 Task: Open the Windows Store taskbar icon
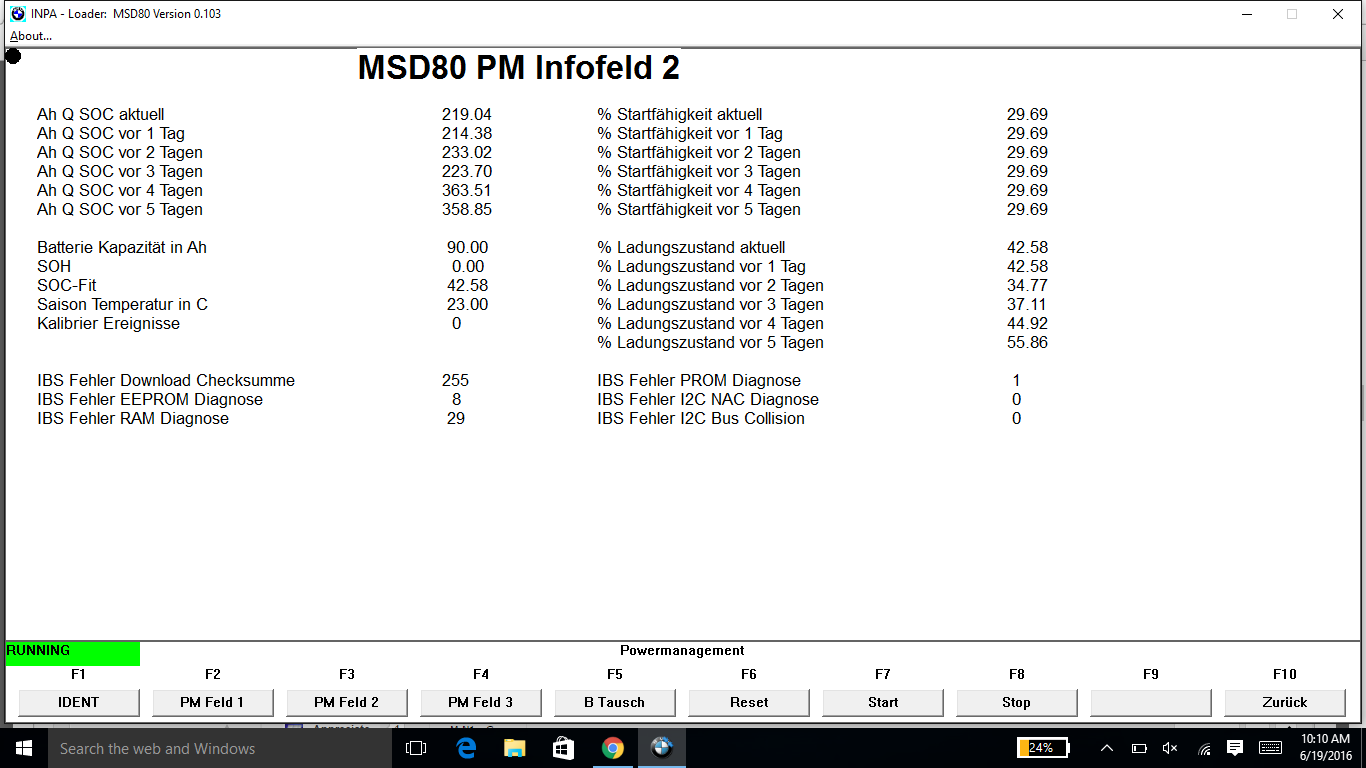[563, 748]
